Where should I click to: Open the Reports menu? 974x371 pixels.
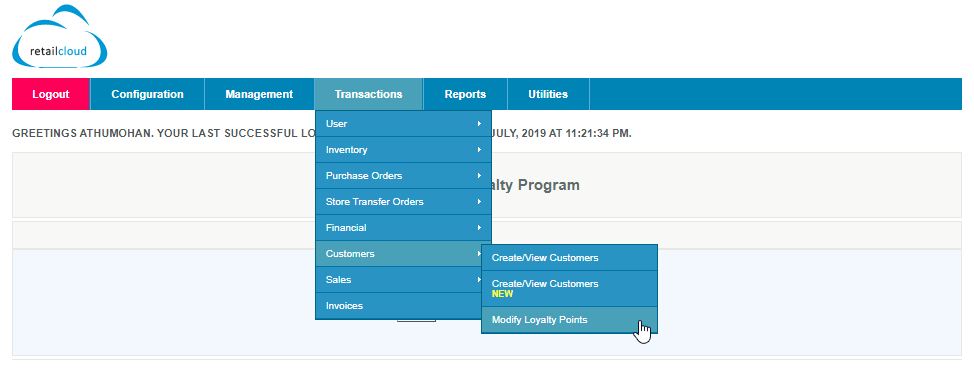(465, 94)
